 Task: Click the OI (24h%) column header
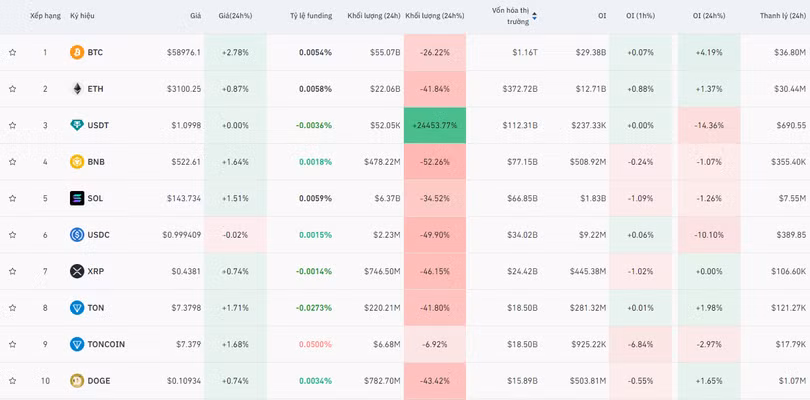[x=710, y=16]
